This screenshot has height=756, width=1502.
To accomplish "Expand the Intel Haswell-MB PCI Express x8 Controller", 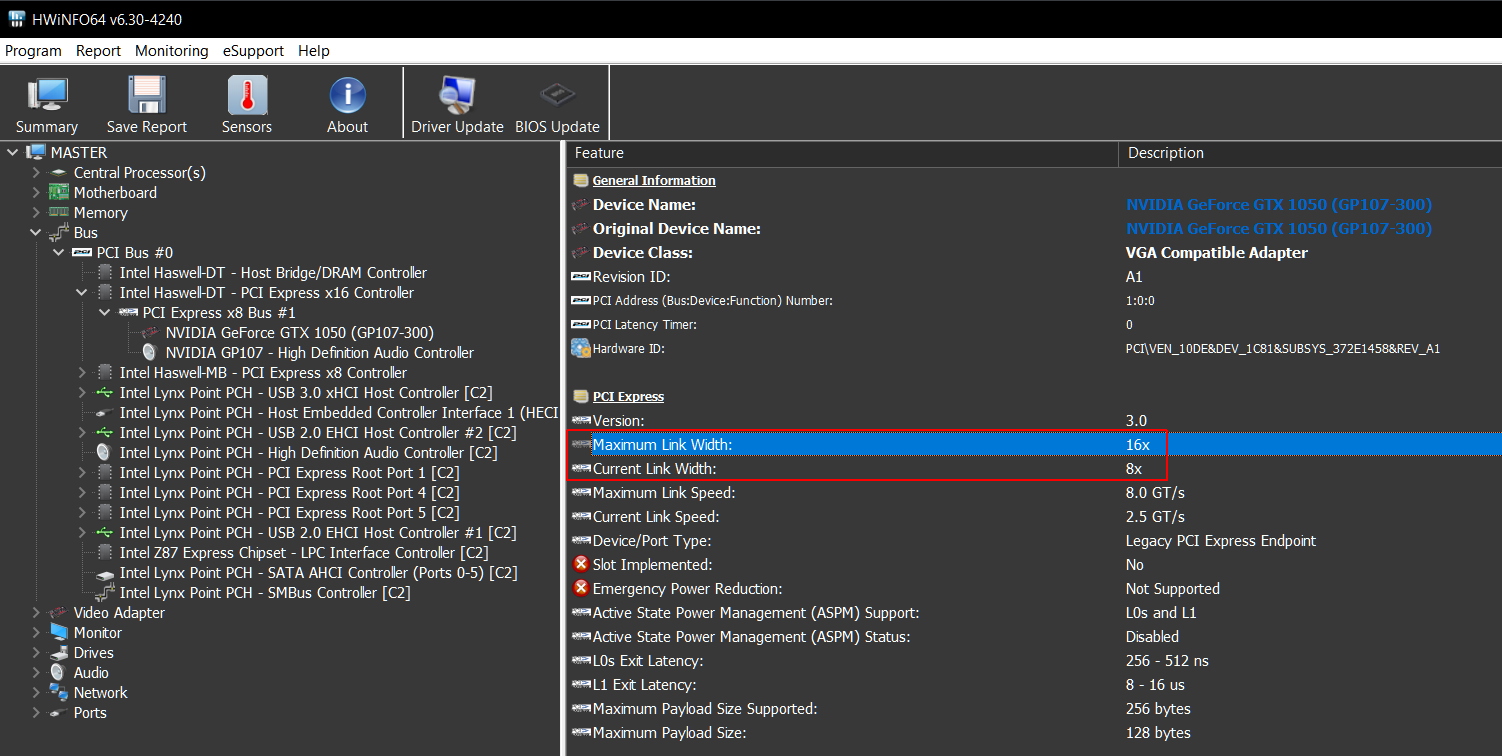I will click(x=82, y=372).
